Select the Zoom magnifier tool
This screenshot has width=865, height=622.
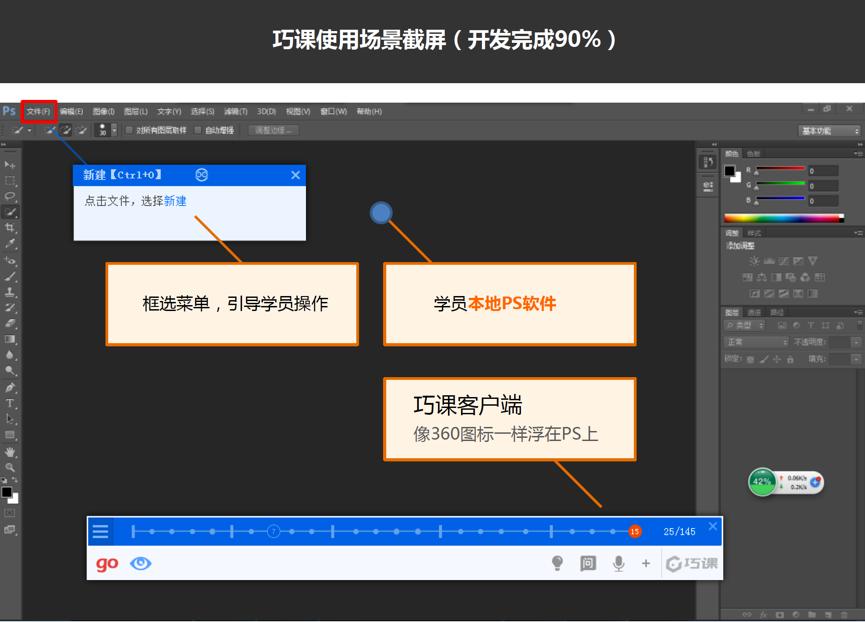pyautogui.click(x=10, y=467)
